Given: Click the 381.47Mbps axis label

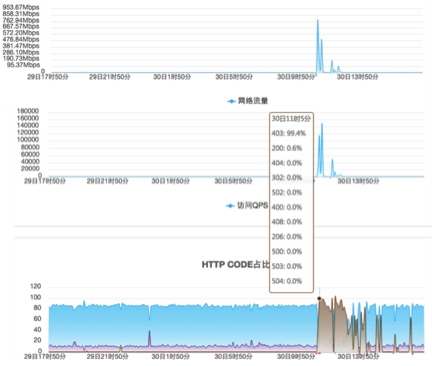Looking at the screenshot, I should pos(21,46).
